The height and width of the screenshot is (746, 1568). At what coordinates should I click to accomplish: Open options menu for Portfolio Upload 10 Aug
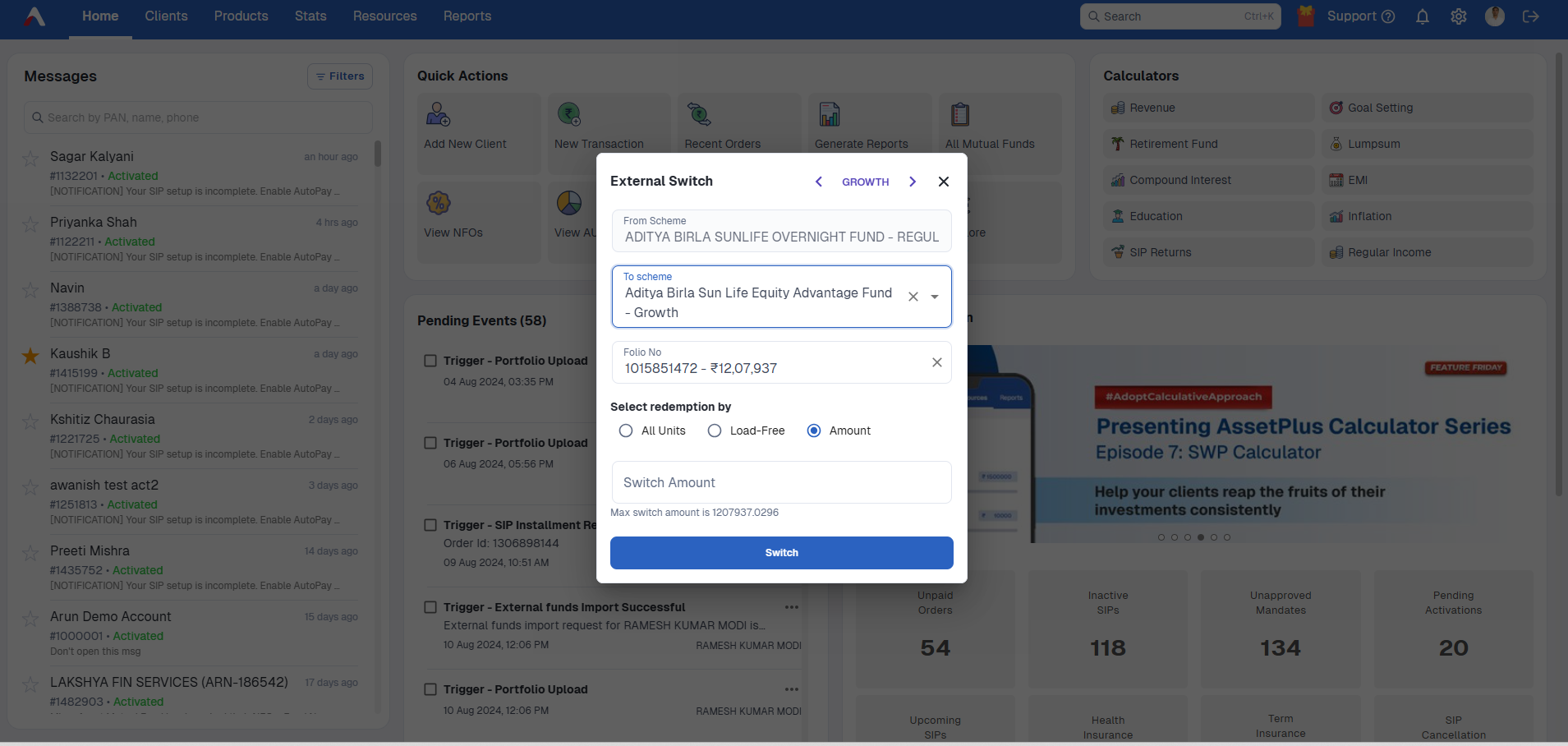pyautogui.click(x=792, y=689)
